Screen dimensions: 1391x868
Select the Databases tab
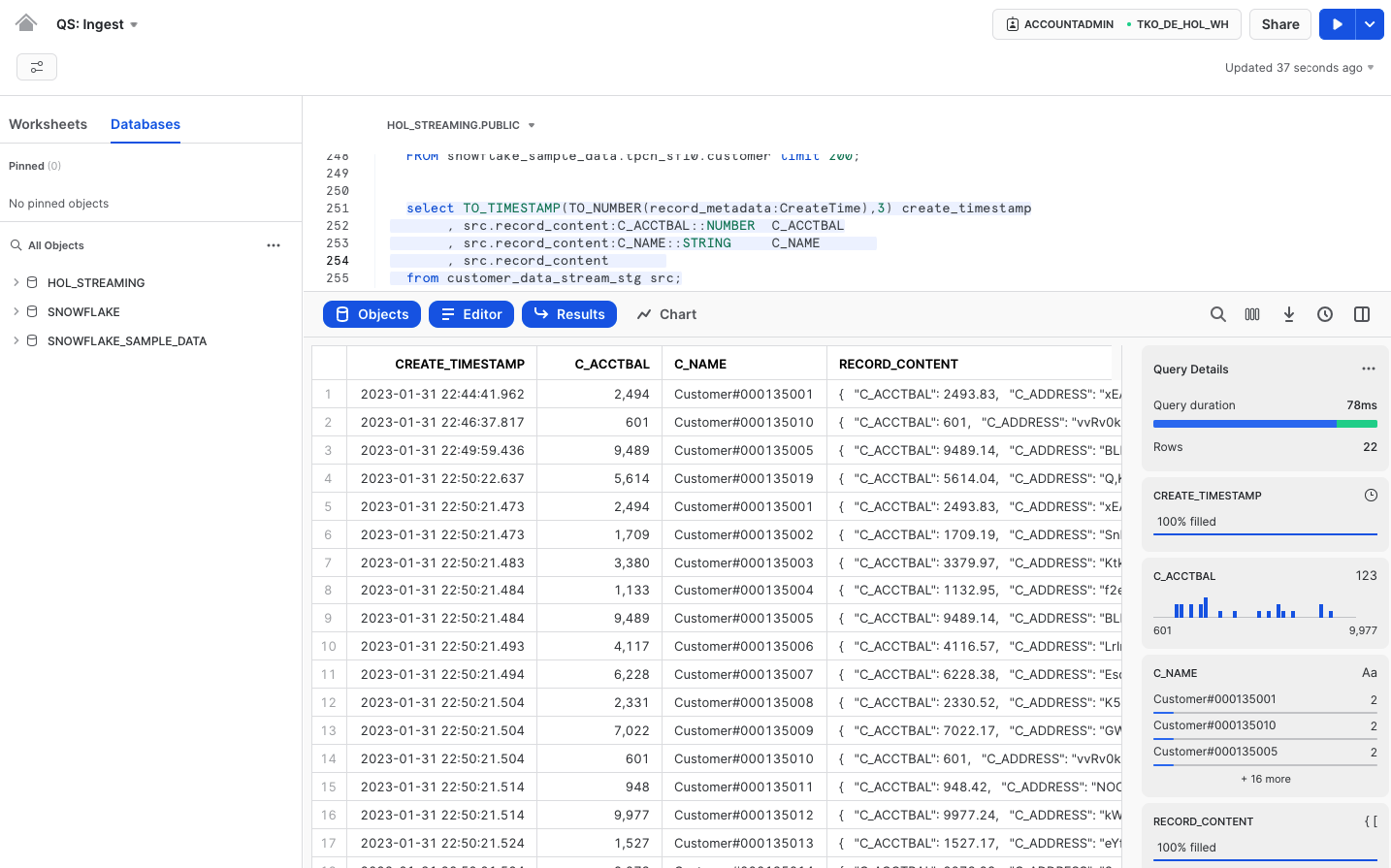(146, 124)
